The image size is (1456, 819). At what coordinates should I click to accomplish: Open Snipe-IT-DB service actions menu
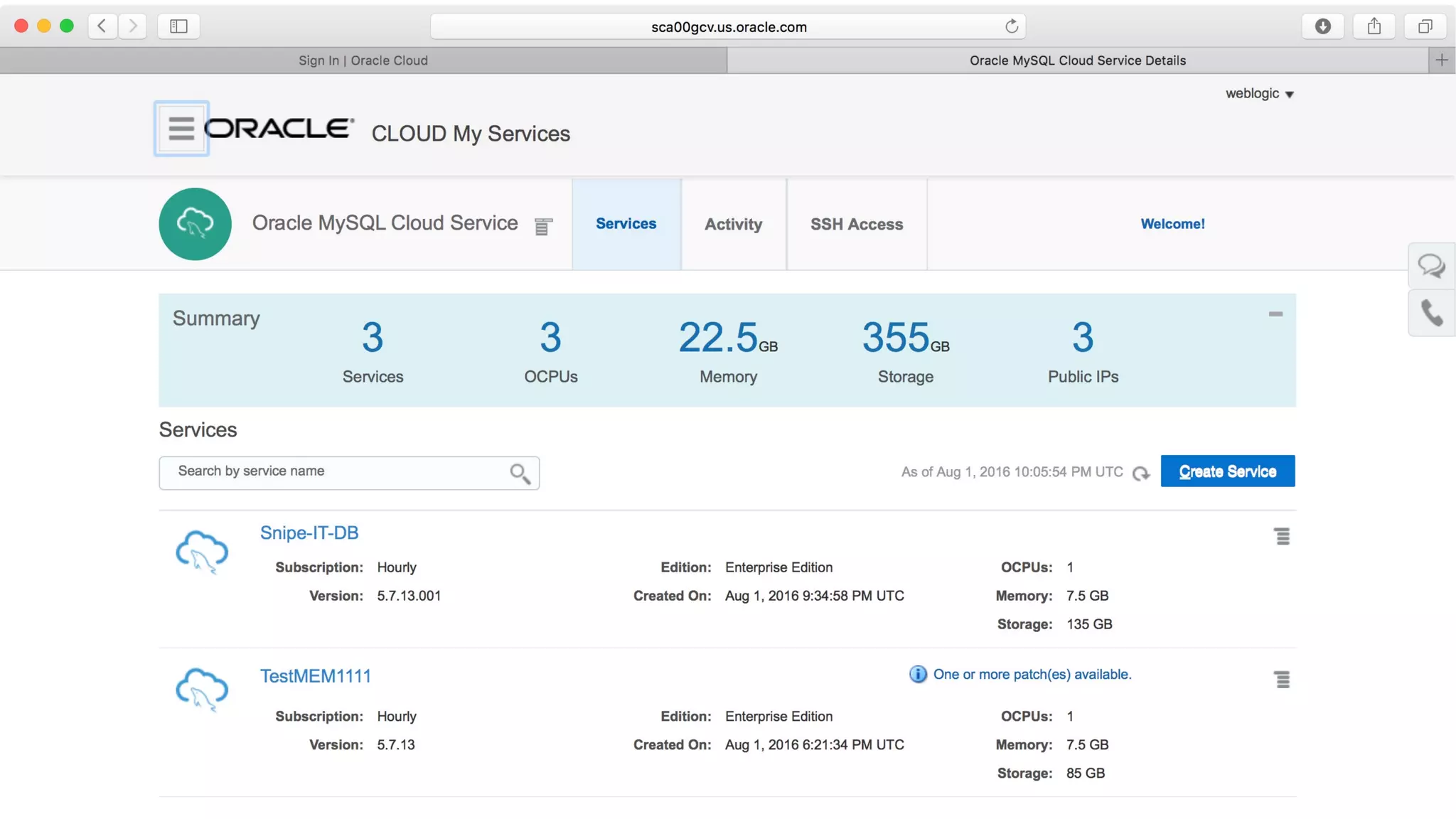pos(1281,536)
